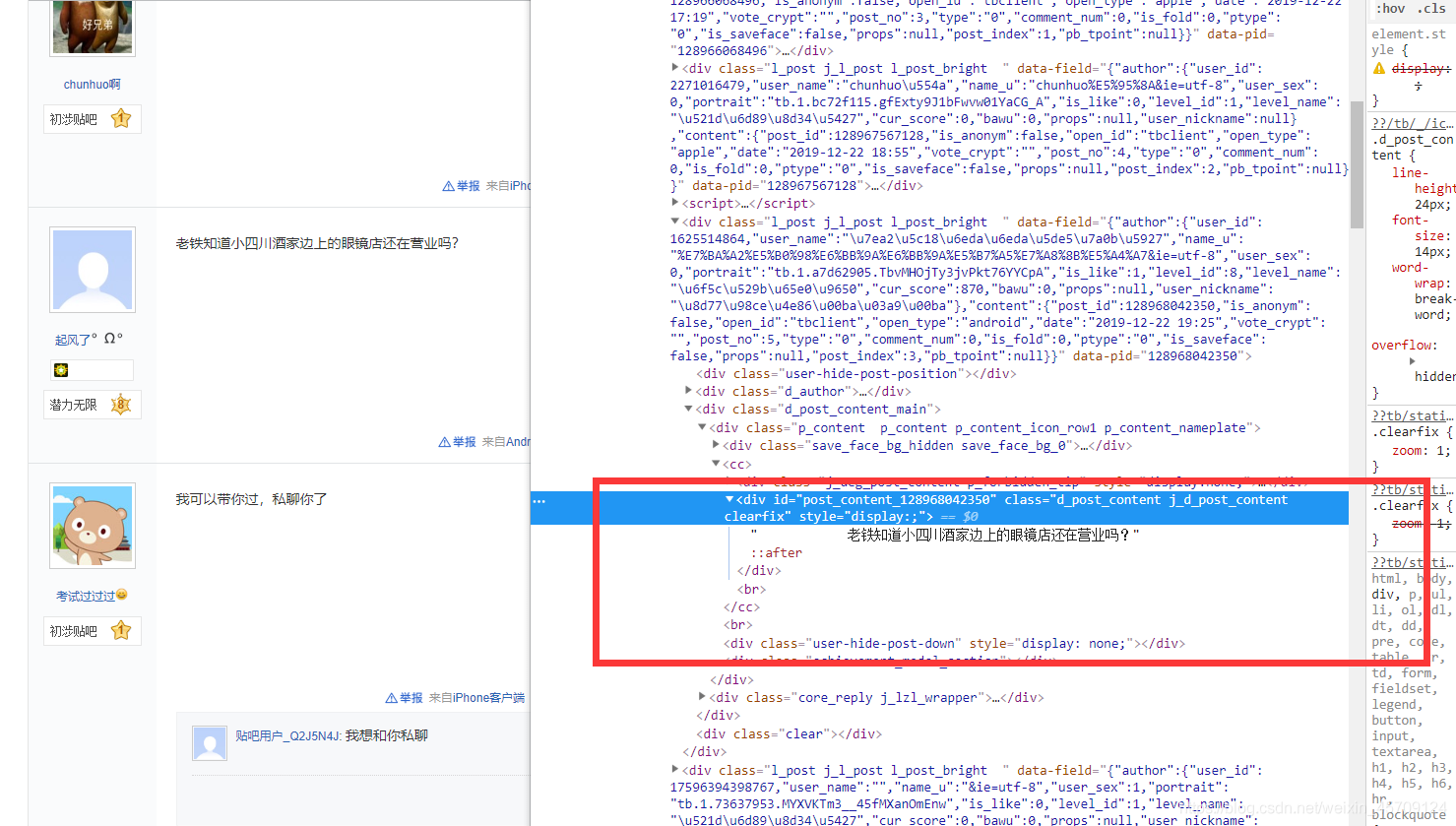Screen dimensions: 1456x826
Task: Click the report triangle icon beside 来自Andr
Action: tap(446, 442)
